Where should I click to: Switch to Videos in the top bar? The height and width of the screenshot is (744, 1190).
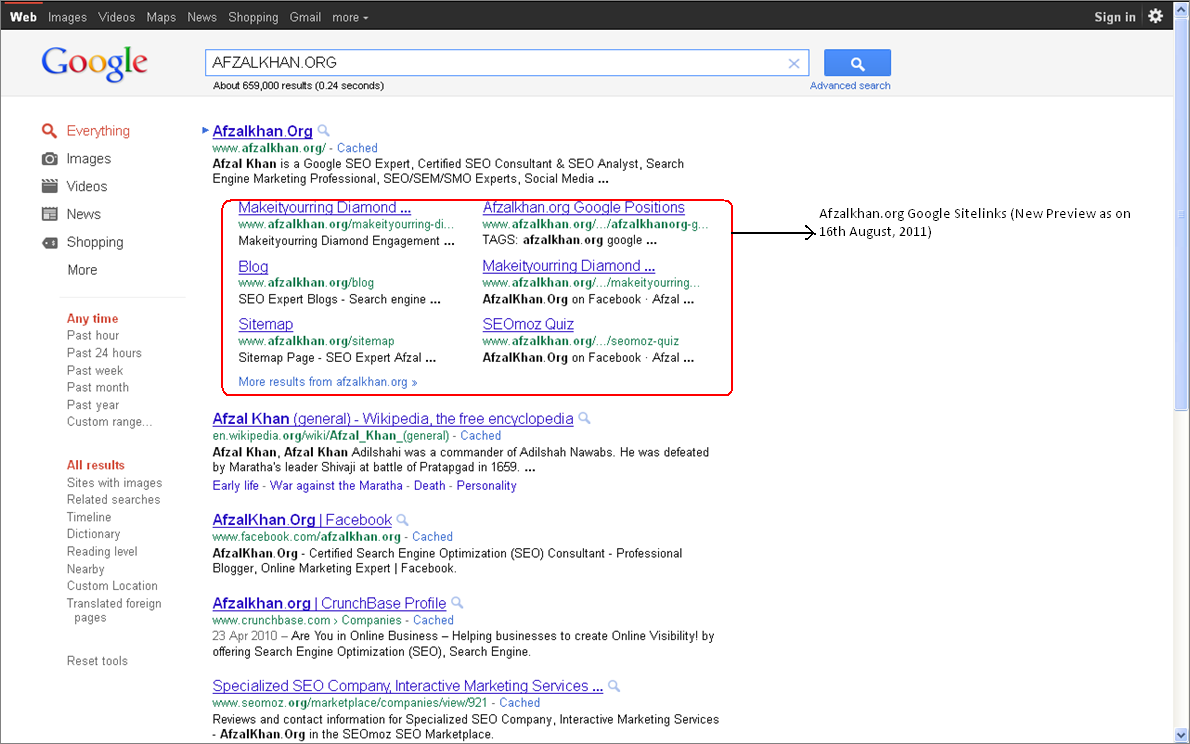[117, 17]
